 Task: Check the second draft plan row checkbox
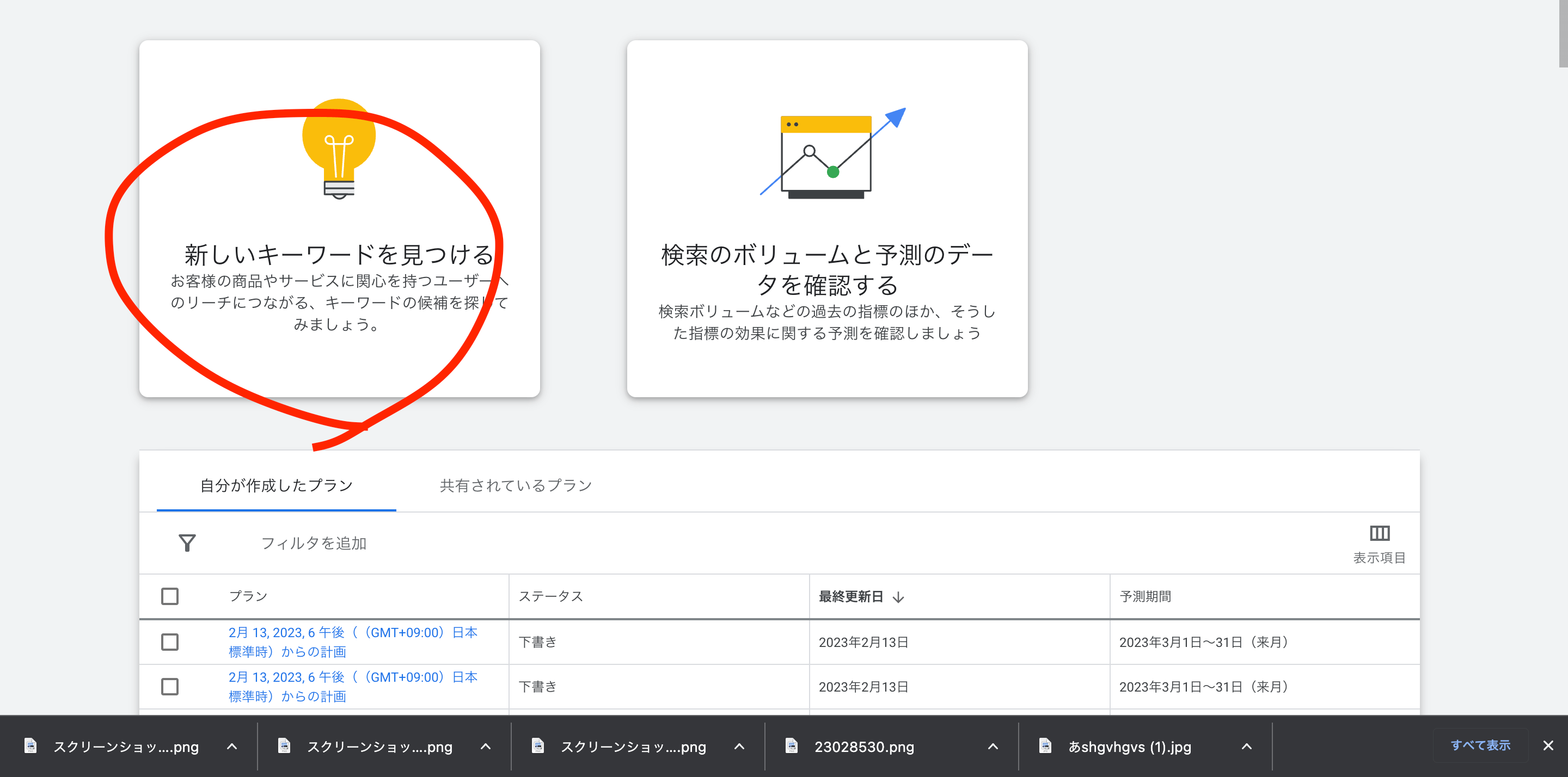pos(170,686)
